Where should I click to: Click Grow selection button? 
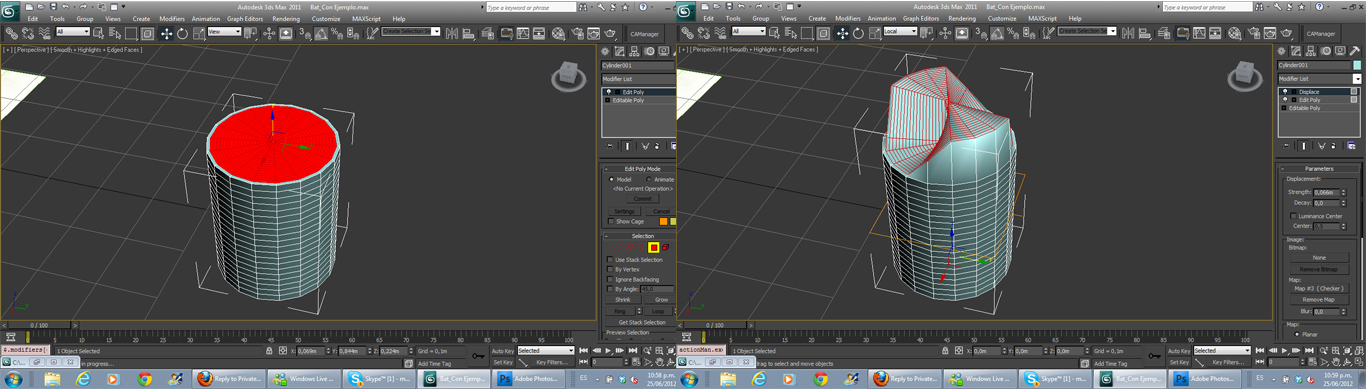tap(661, 299)
